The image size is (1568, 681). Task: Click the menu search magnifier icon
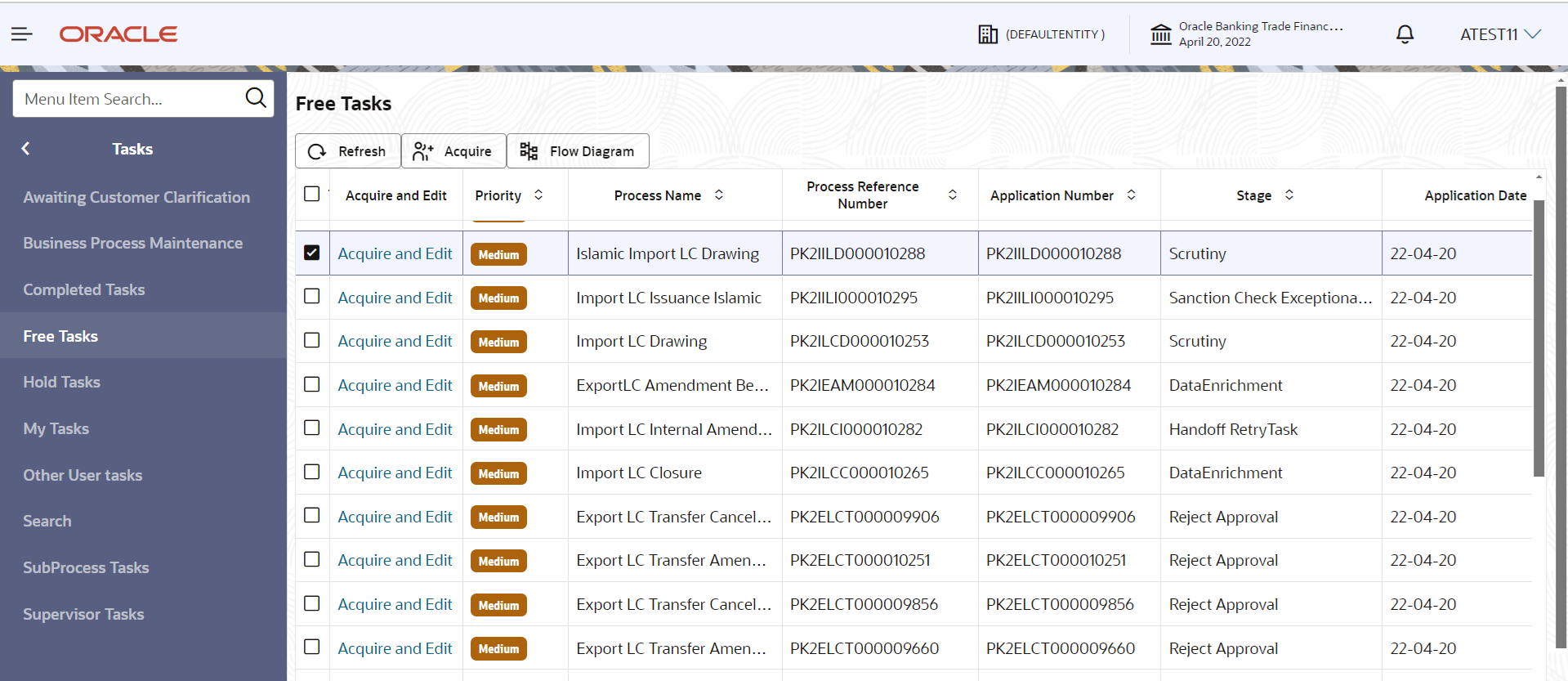(256, 98)
